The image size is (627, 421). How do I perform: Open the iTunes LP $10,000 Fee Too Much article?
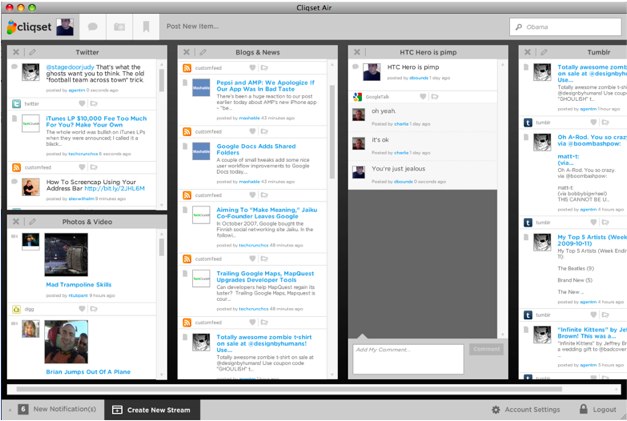click(x=96, y=122)
